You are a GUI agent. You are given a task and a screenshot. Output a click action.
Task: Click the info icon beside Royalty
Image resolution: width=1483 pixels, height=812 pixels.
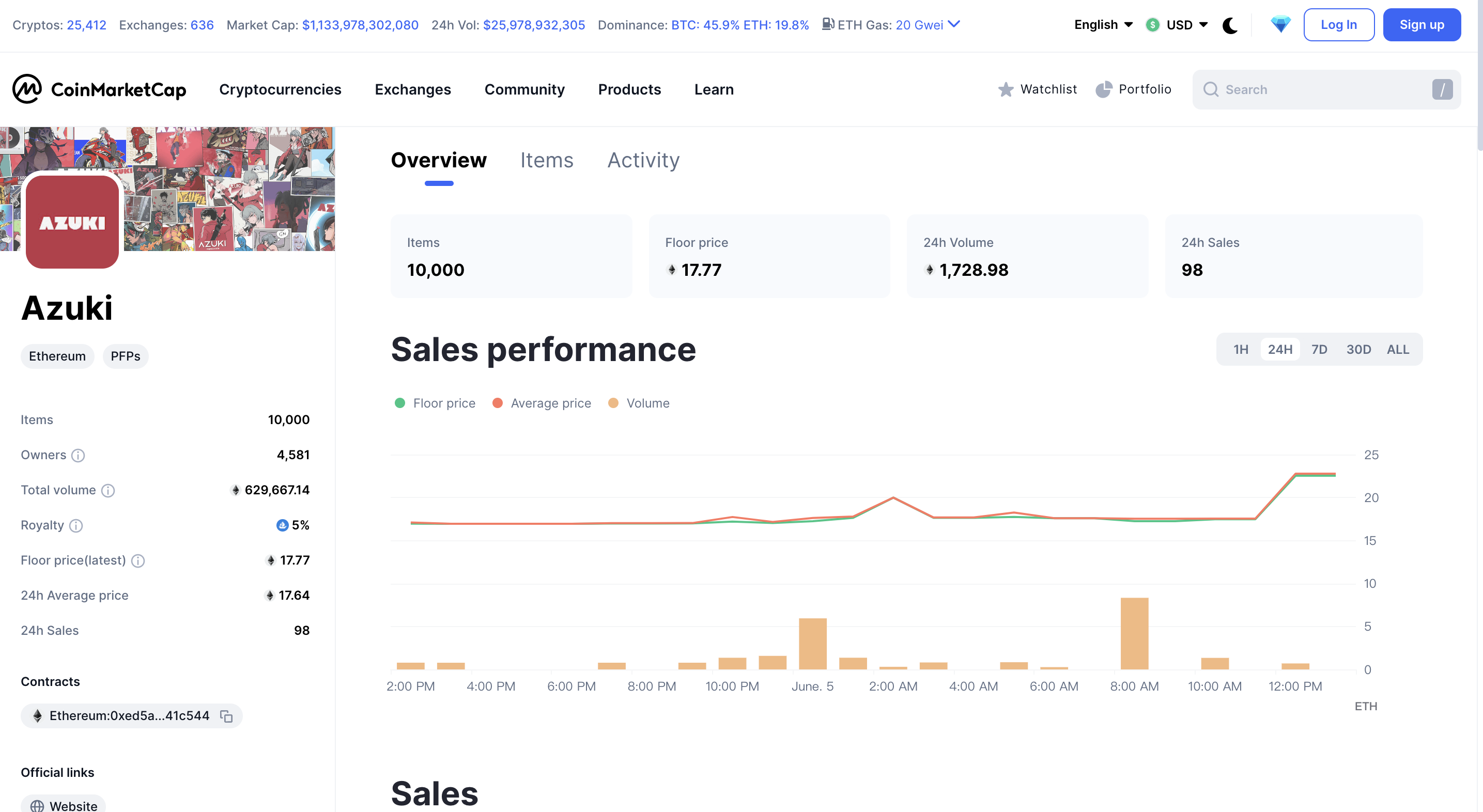coord(76,525)
